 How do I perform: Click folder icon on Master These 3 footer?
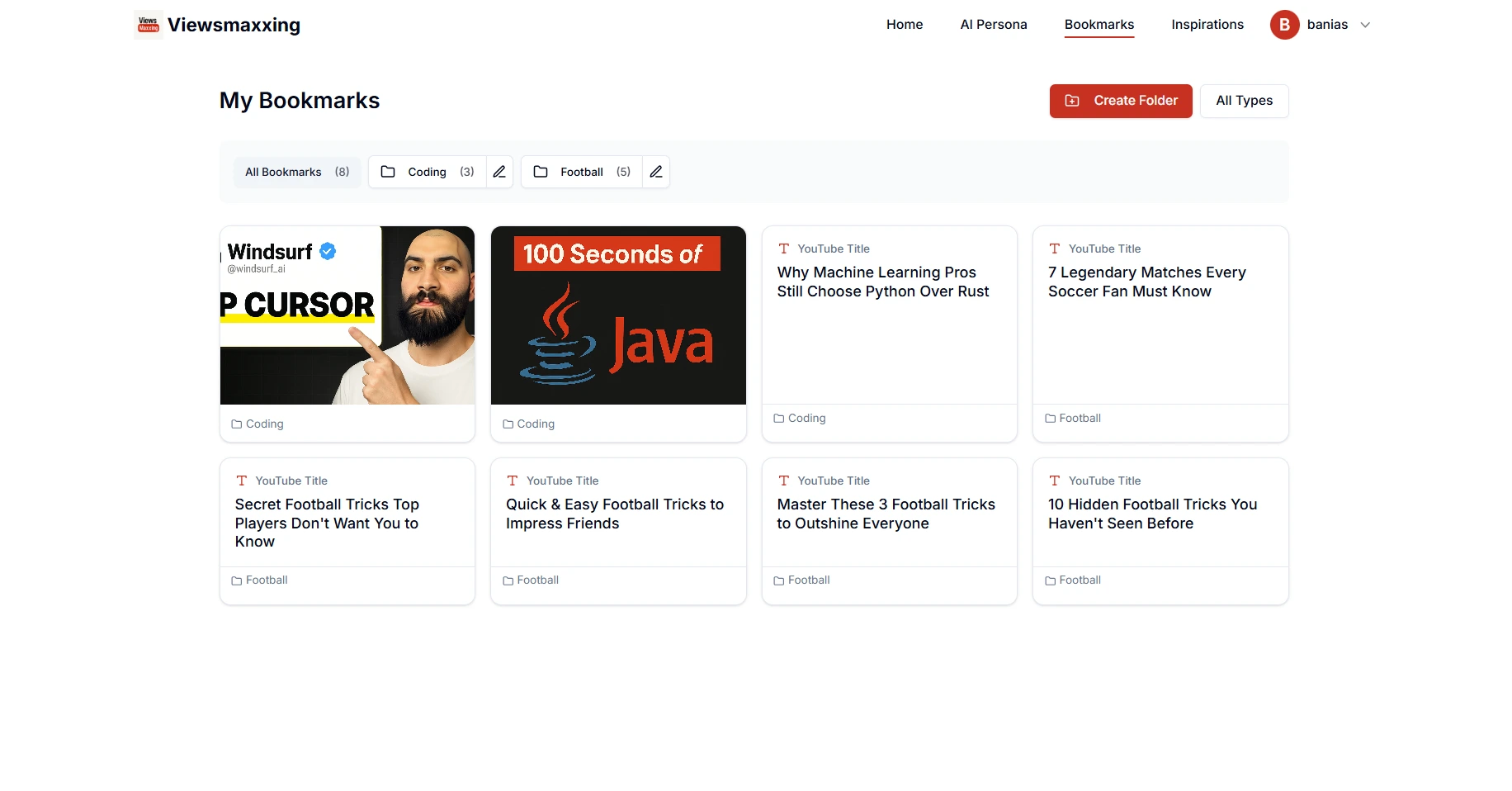779,580
